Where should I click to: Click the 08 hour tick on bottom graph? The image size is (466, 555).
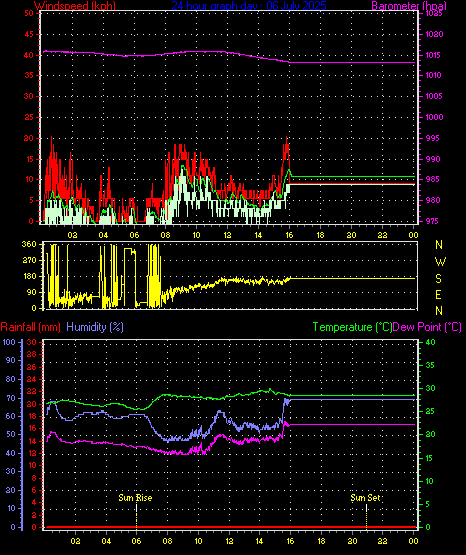[x=167, y=541]
